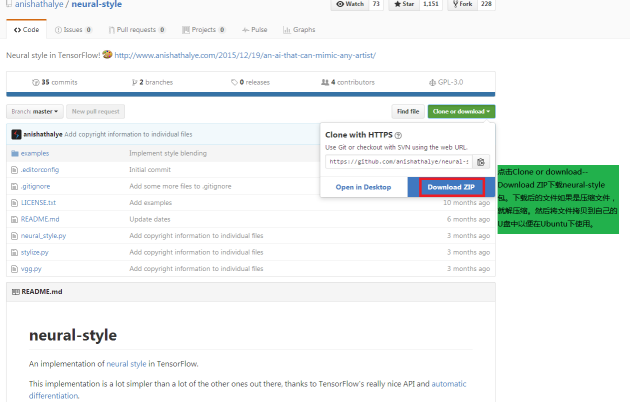Select the HTTPS clone URL field
This screenshot has width=630, height=402.
tap(399, 162)
